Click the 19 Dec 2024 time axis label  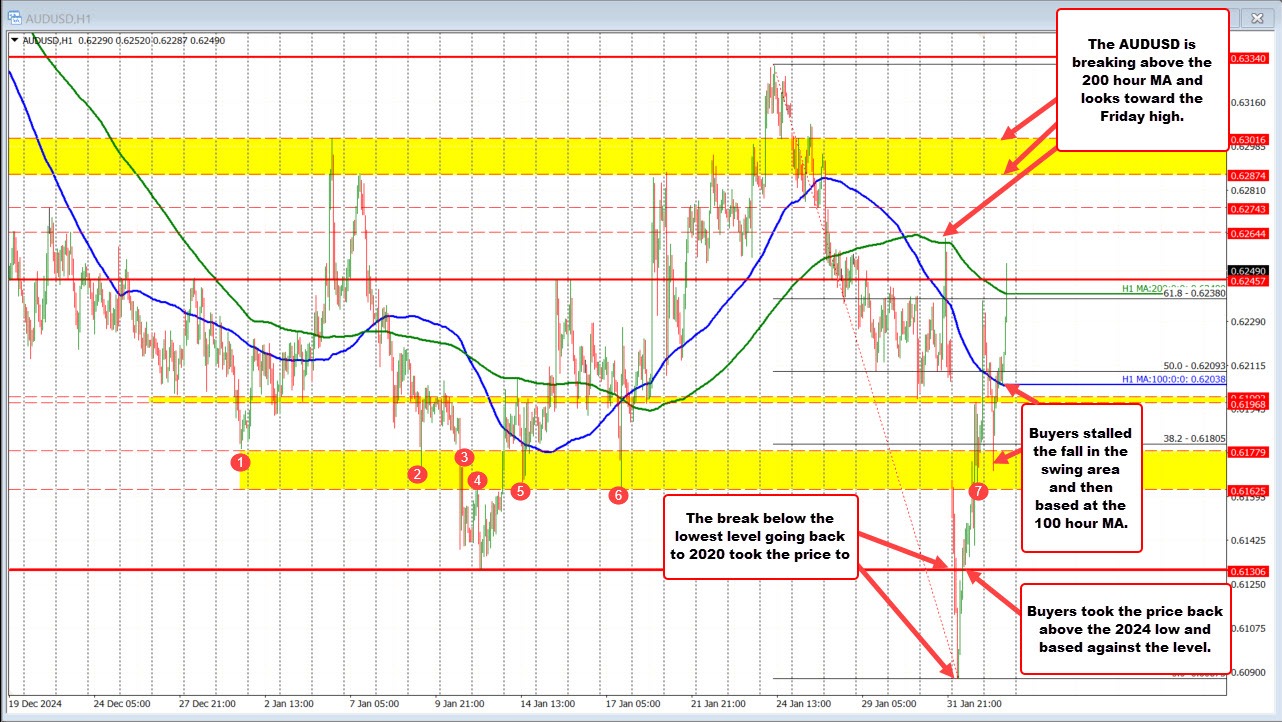[35, 703]
